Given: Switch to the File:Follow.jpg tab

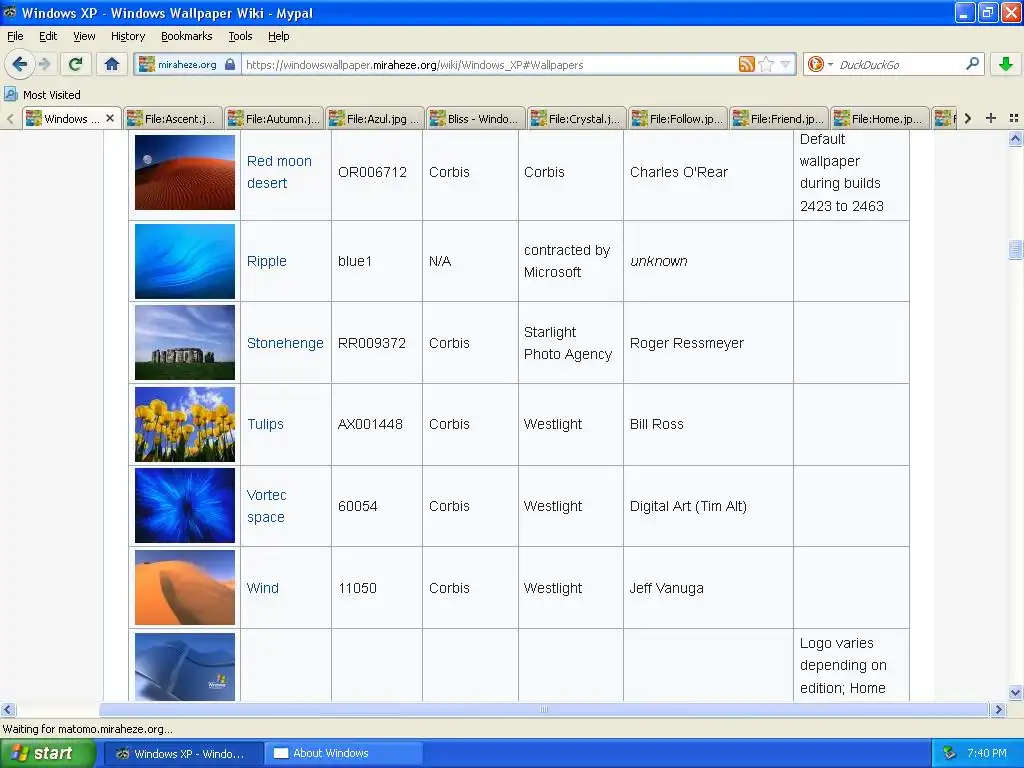Looking at the screenshot, I should [x=679, y=119].
